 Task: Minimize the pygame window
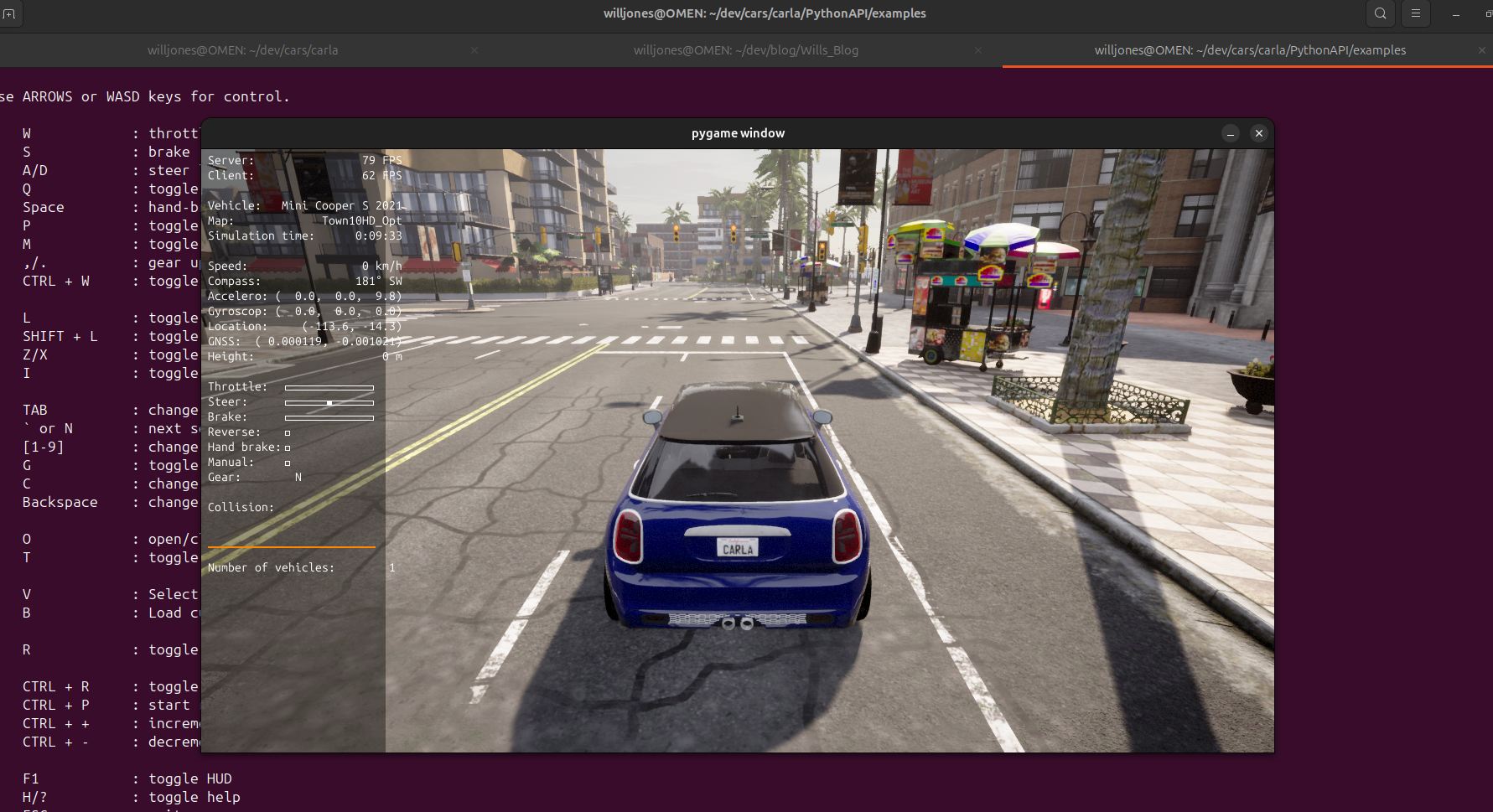(x=1231, y=133)
